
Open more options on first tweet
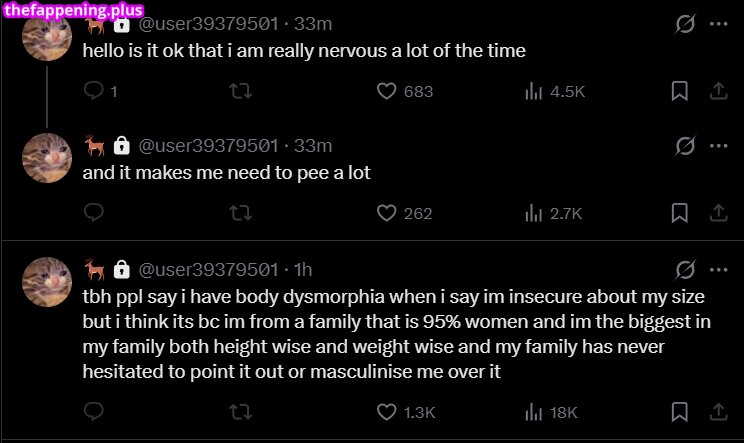[x=717, y=23]
